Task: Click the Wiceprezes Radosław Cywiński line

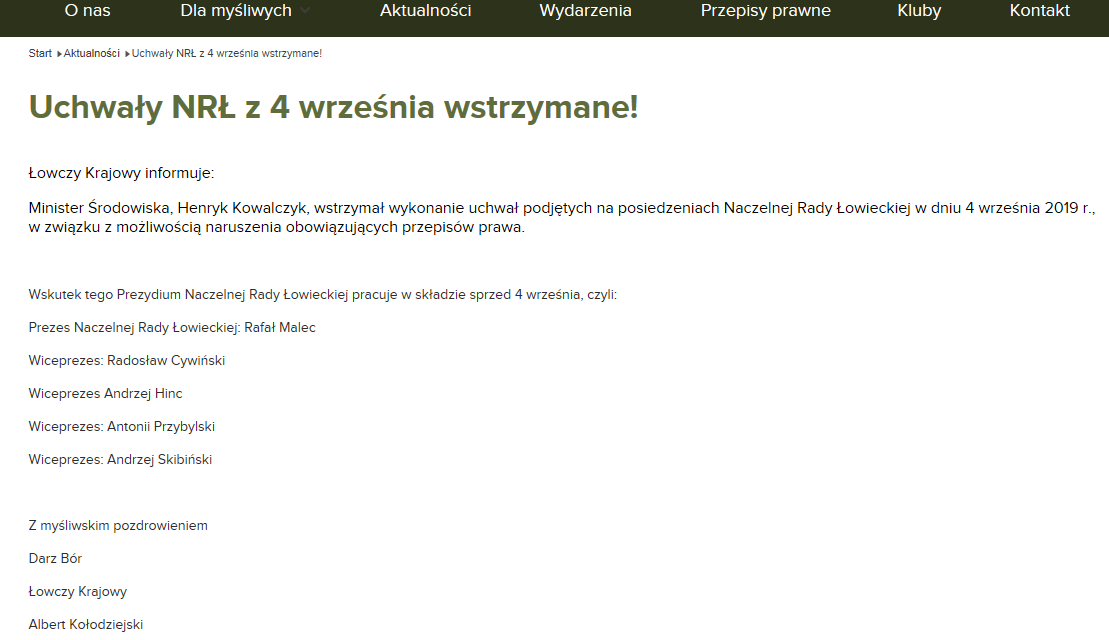Action: 127,360
